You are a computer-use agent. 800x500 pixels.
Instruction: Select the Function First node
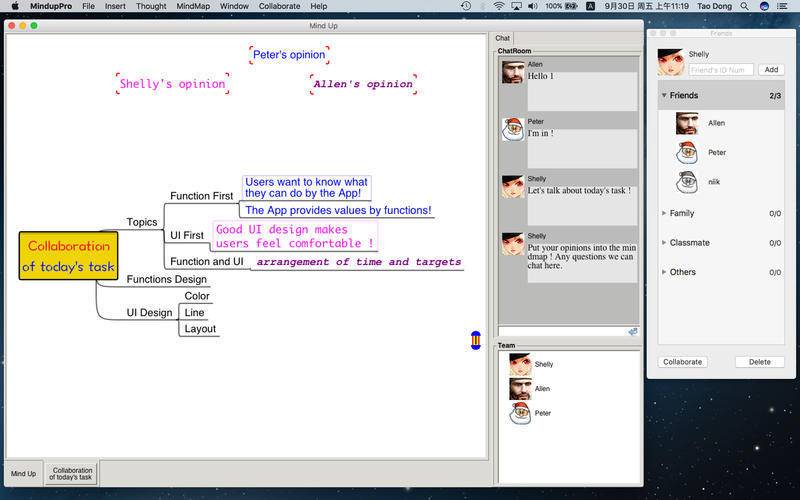(x=202, y=196)
